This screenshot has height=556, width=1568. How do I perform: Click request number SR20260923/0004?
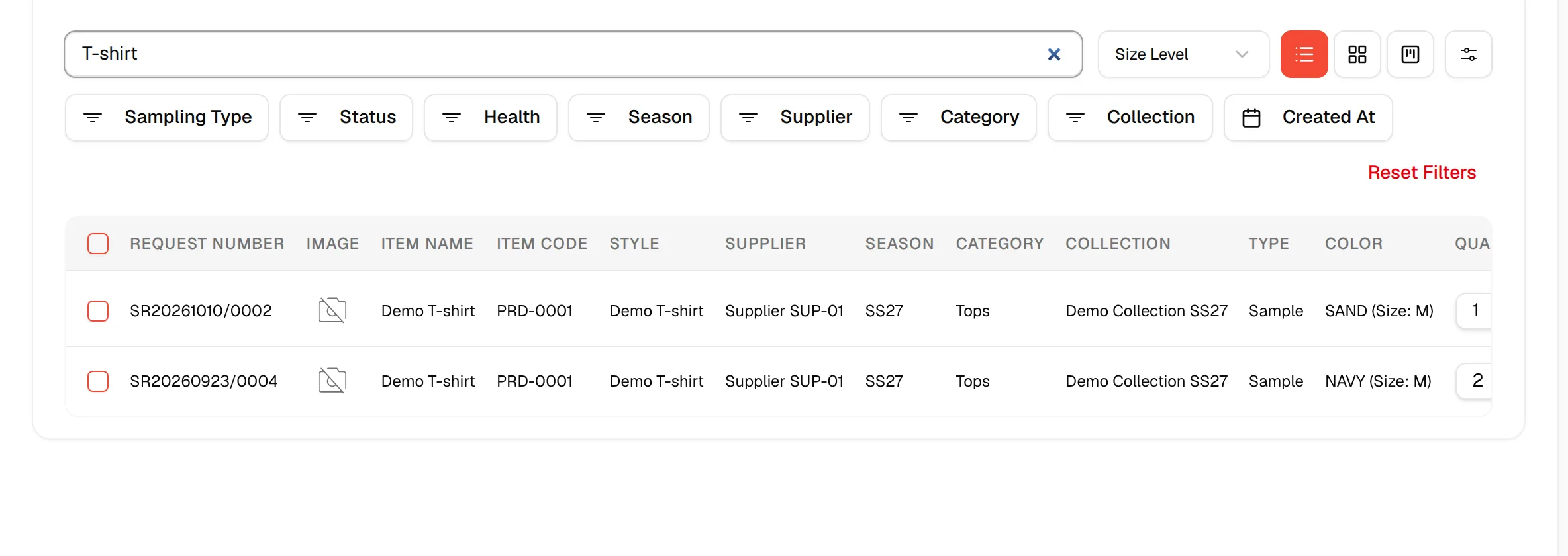tap(204, 381)
